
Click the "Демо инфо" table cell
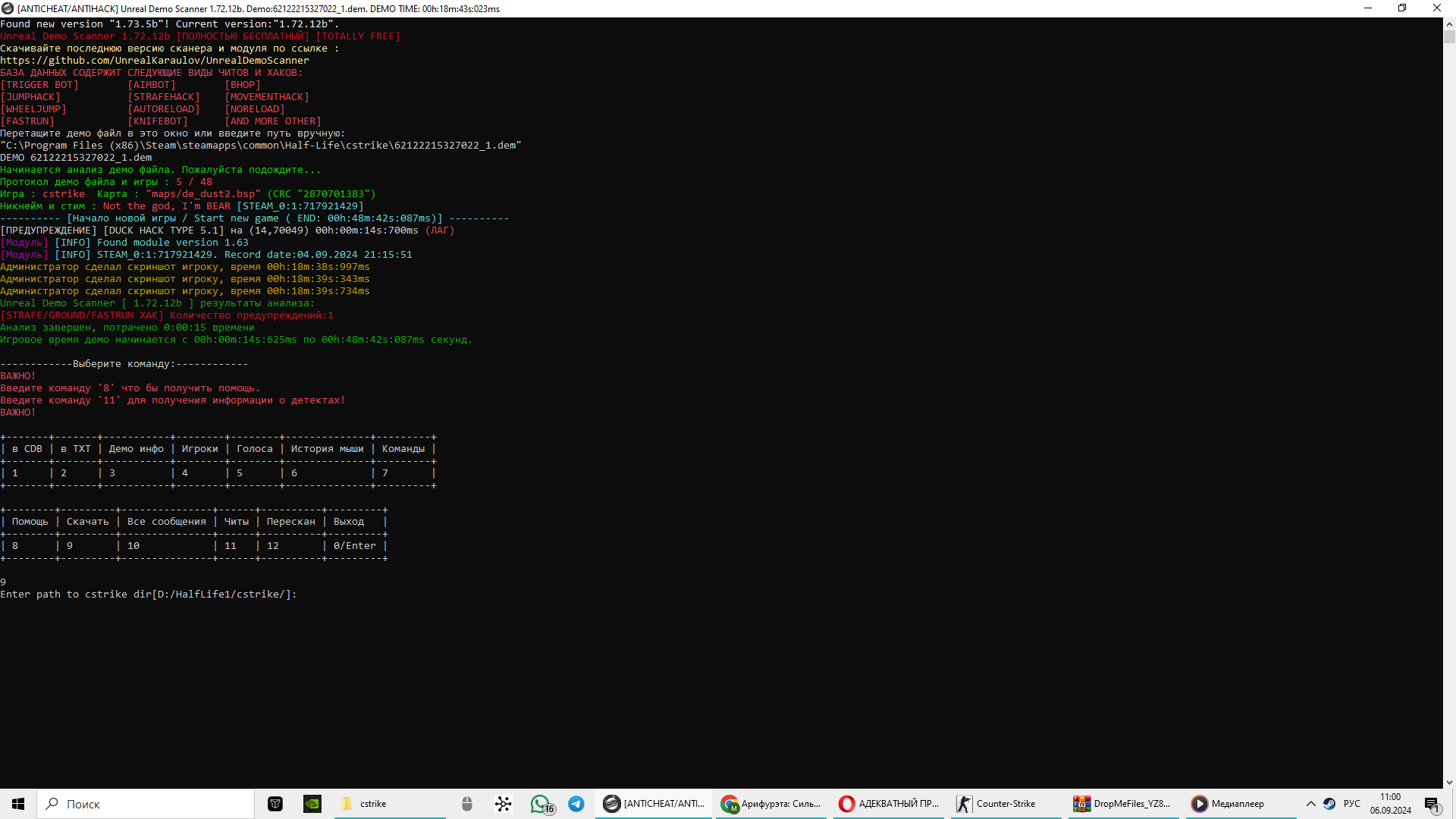click(136, 449)
